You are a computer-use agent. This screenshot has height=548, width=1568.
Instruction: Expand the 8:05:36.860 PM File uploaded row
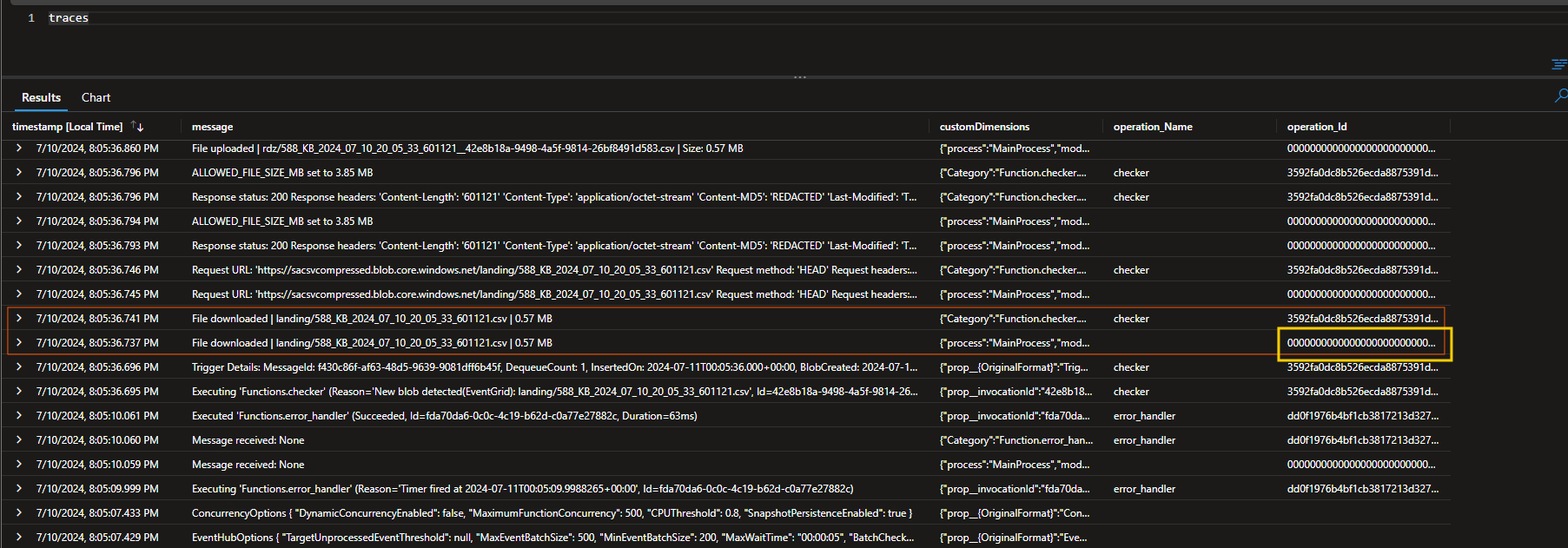19,149
